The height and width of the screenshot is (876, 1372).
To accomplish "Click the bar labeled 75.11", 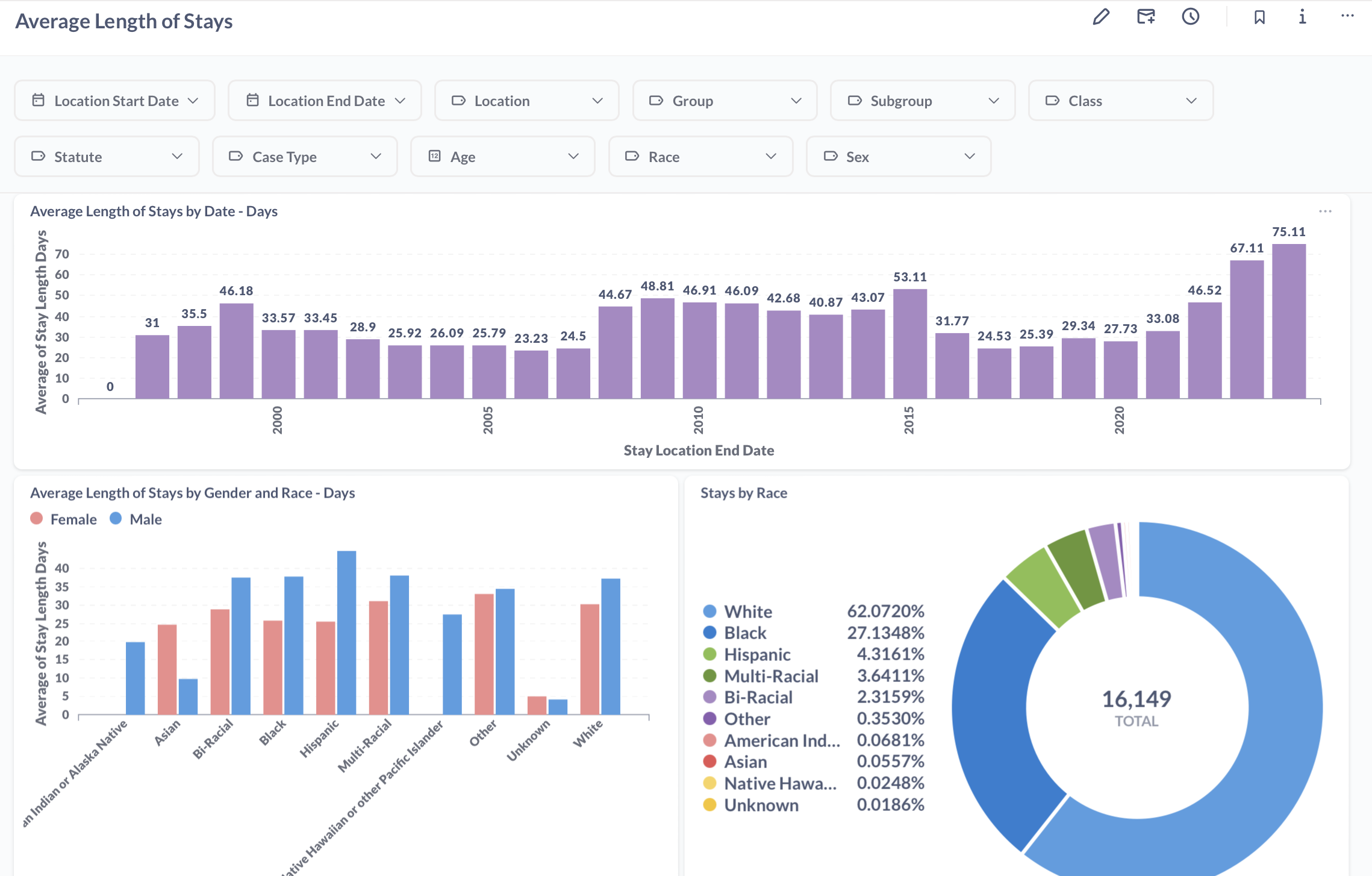I will point(1288,321).
